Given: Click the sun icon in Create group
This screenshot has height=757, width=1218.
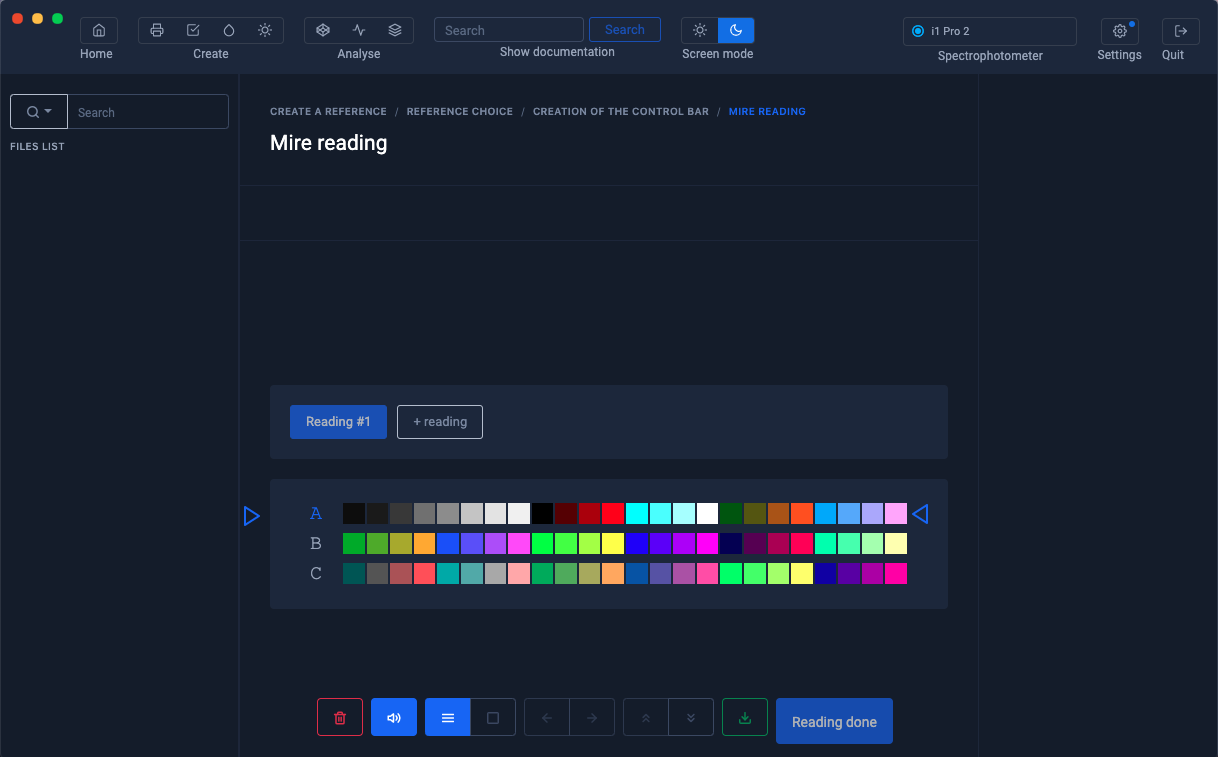Looking at the screenshot, I should 265,31.
